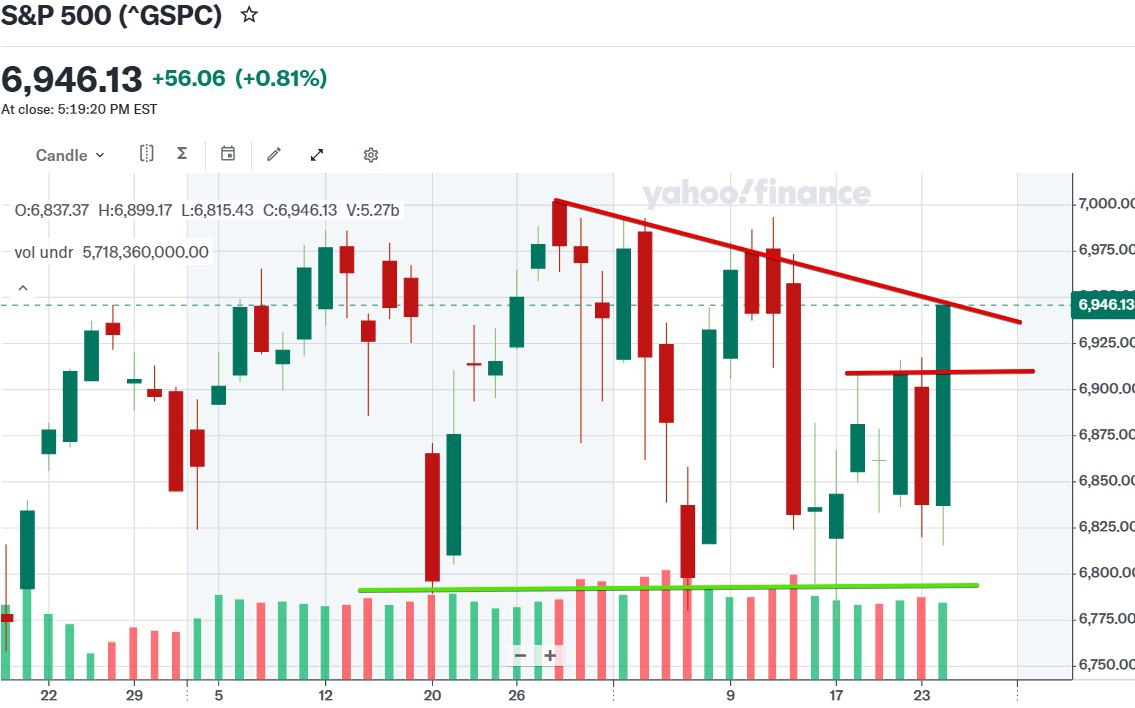Open the indicators sigma menu
1135x708 pixels.
coord(182,154)
